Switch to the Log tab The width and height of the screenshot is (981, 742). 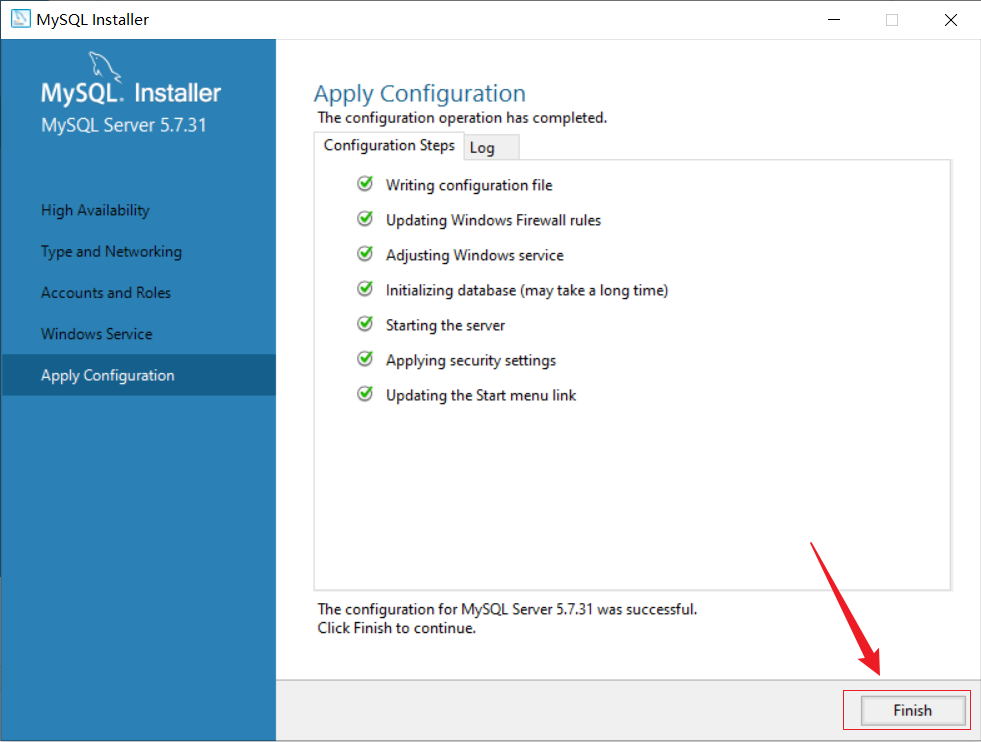[x=491, y=148]
